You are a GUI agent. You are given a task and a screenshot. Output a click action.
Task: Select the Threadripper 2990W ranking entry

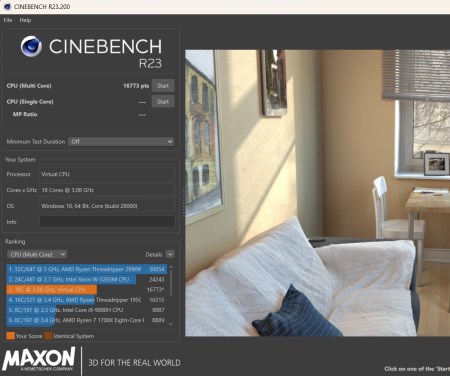(86, 269)
